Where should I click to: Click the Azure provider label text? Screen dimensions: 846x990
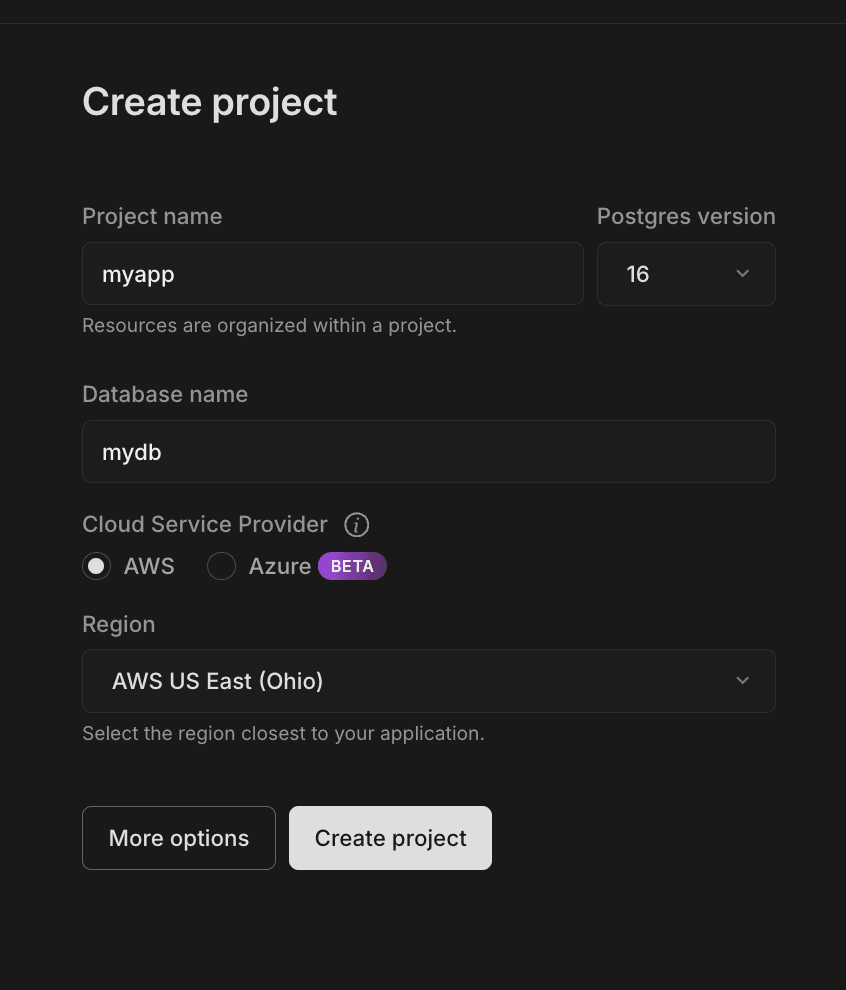[279, 567]
